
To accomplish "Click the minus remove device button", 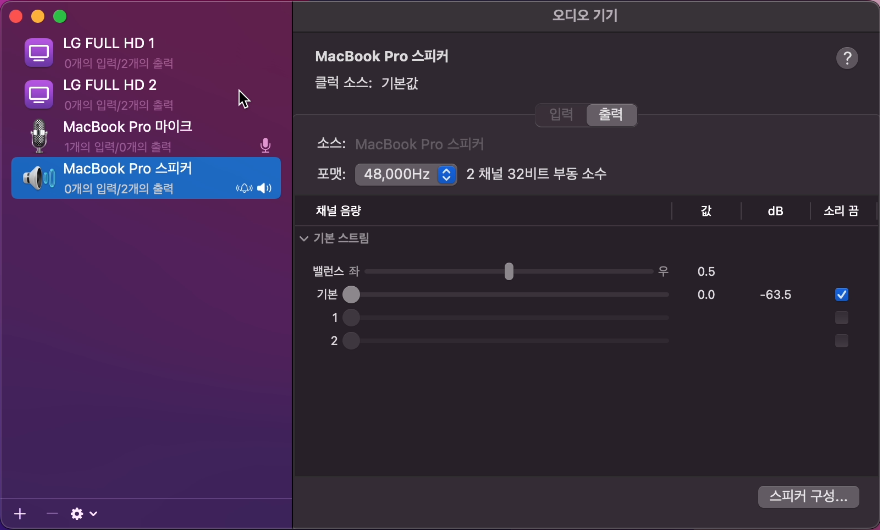I will tap(52, 514).
